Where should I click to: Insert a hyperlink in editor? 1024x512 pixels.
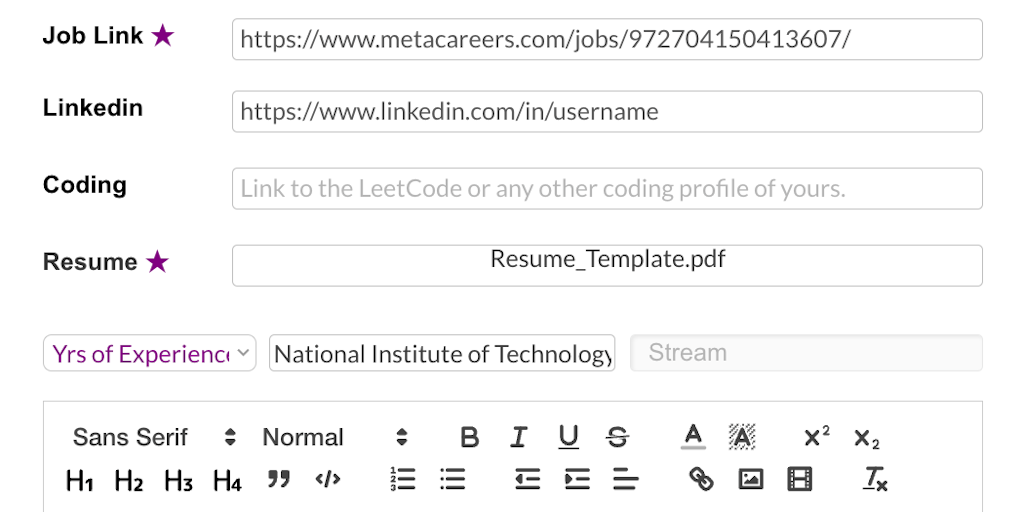coord(701,480)
